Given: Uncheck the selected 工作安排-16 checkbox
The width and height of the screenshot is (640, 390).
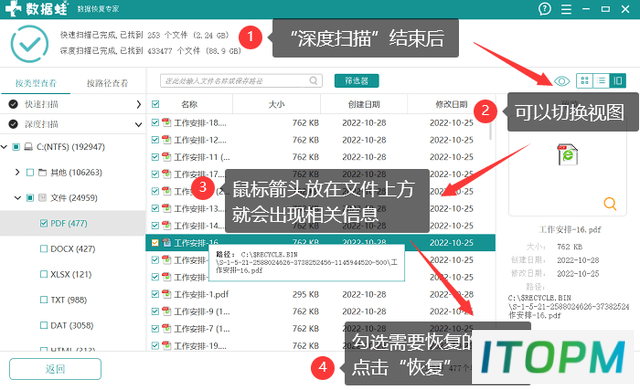Looking at the screenshot, I should (x=155, y=242).
